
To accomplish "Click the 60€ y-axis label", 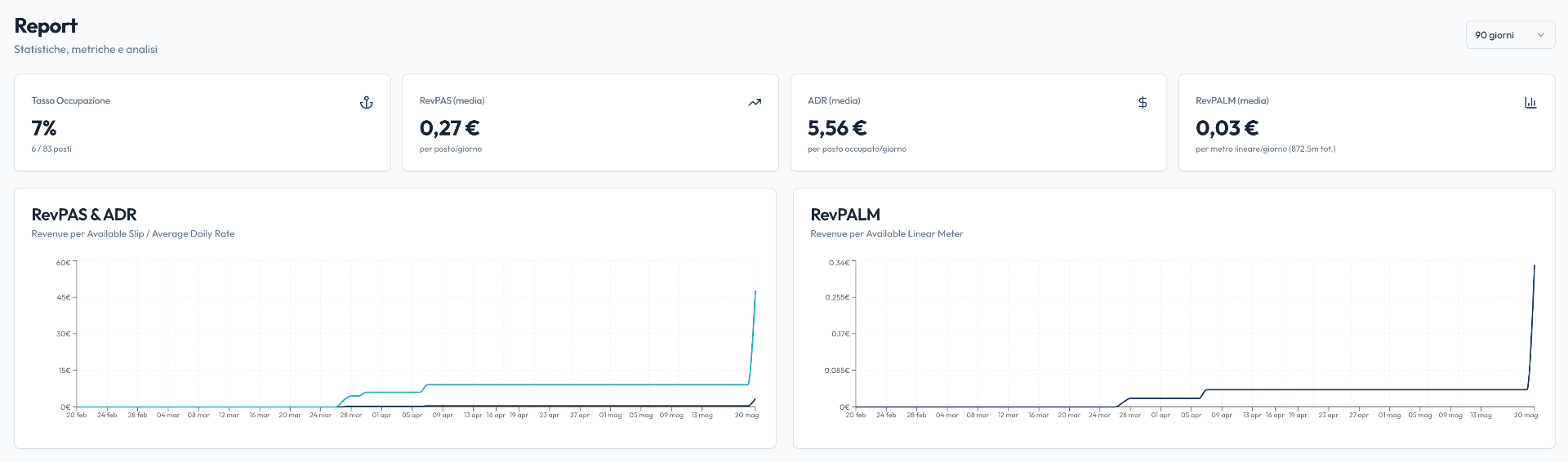I will 63,263.
